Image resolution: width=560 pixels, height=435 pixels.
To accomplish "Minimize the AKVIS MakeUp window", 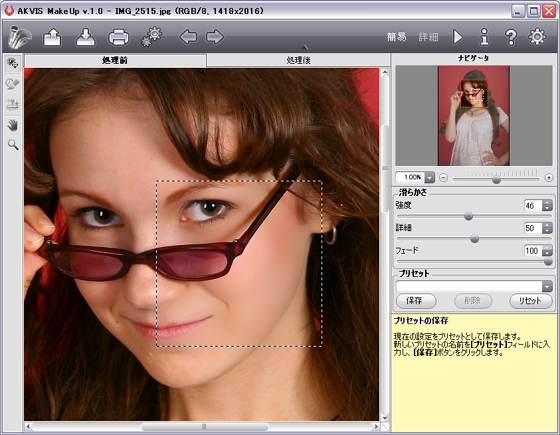I will pyautogui.click(x=518, y=11).
